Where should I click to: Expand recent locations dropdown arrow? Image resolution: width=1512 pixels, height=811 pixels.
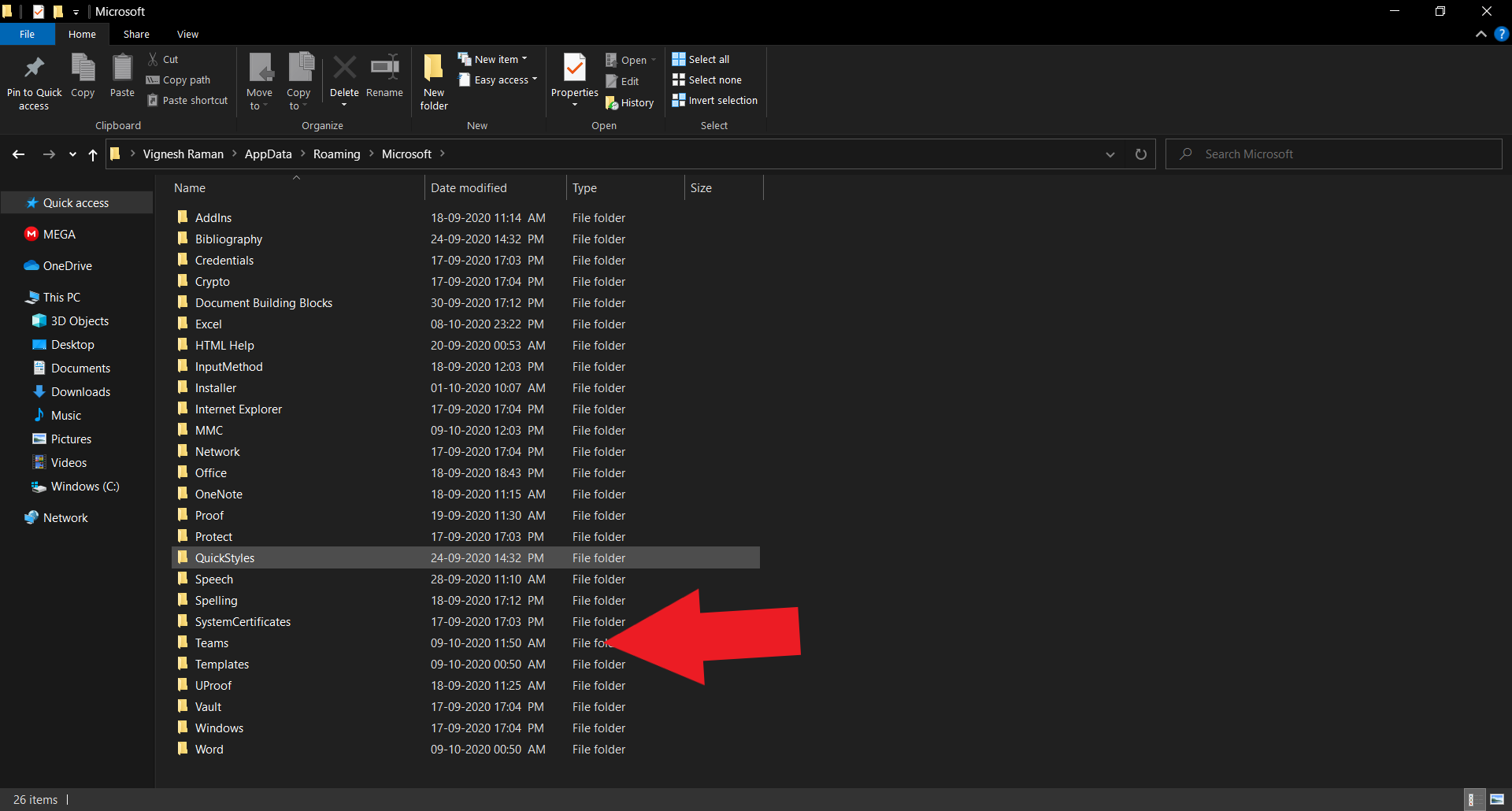pos(72,154)
